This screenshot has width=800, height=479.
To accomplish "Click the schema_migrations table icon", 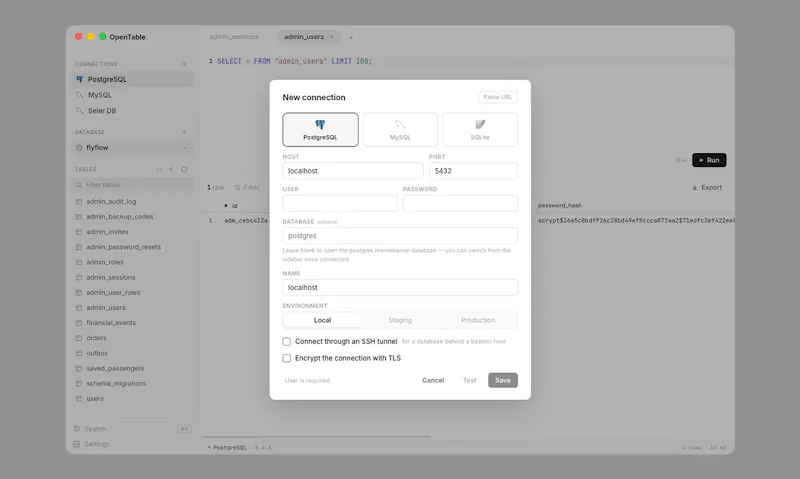I will click(x=79, y=384).
